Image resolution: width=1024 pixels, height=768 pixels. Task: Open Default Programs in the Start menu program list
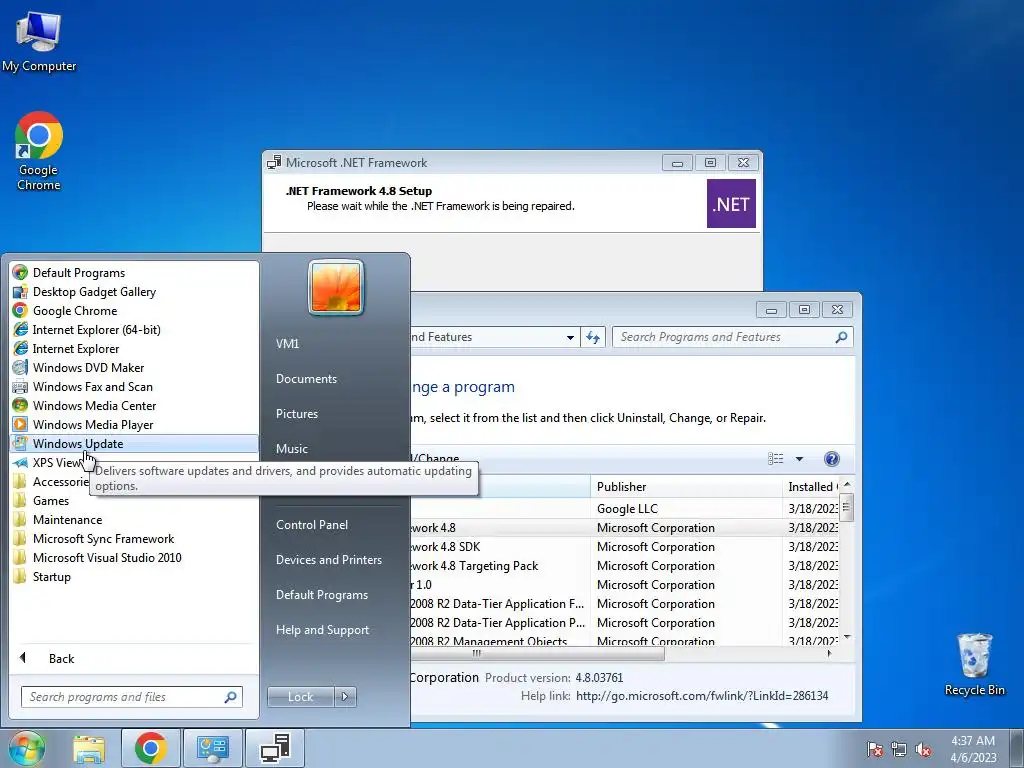tap(134, 273)
